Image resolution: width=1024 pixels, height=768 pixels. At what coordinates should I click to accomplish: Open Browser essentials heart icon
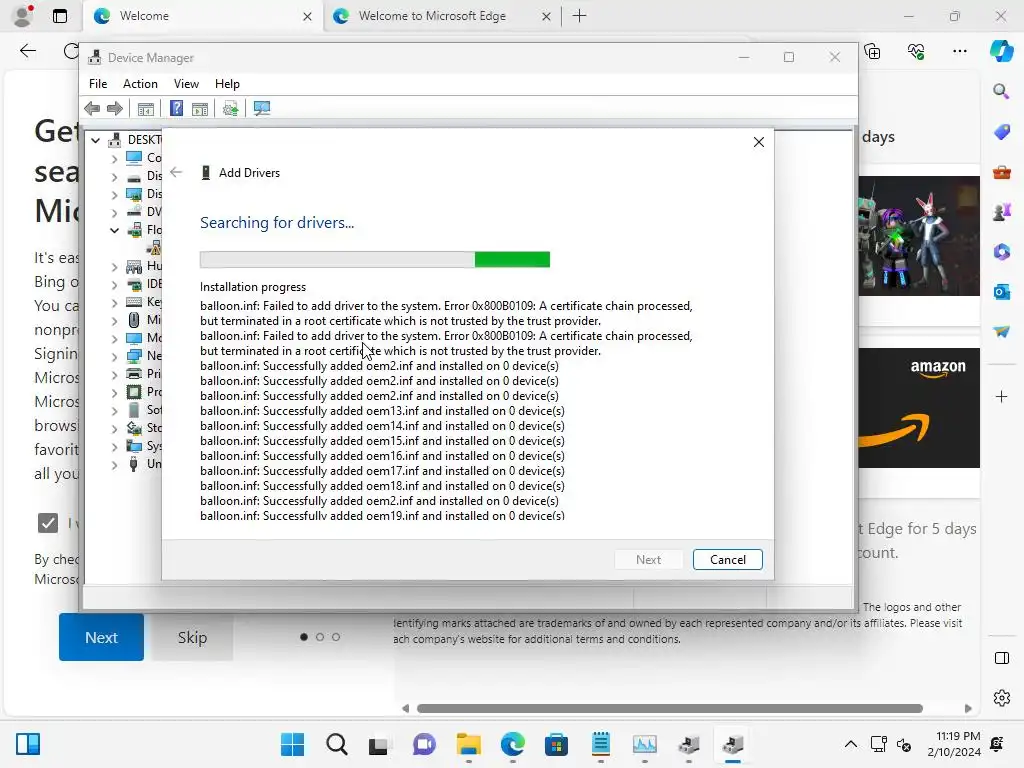tap(916, 51)
